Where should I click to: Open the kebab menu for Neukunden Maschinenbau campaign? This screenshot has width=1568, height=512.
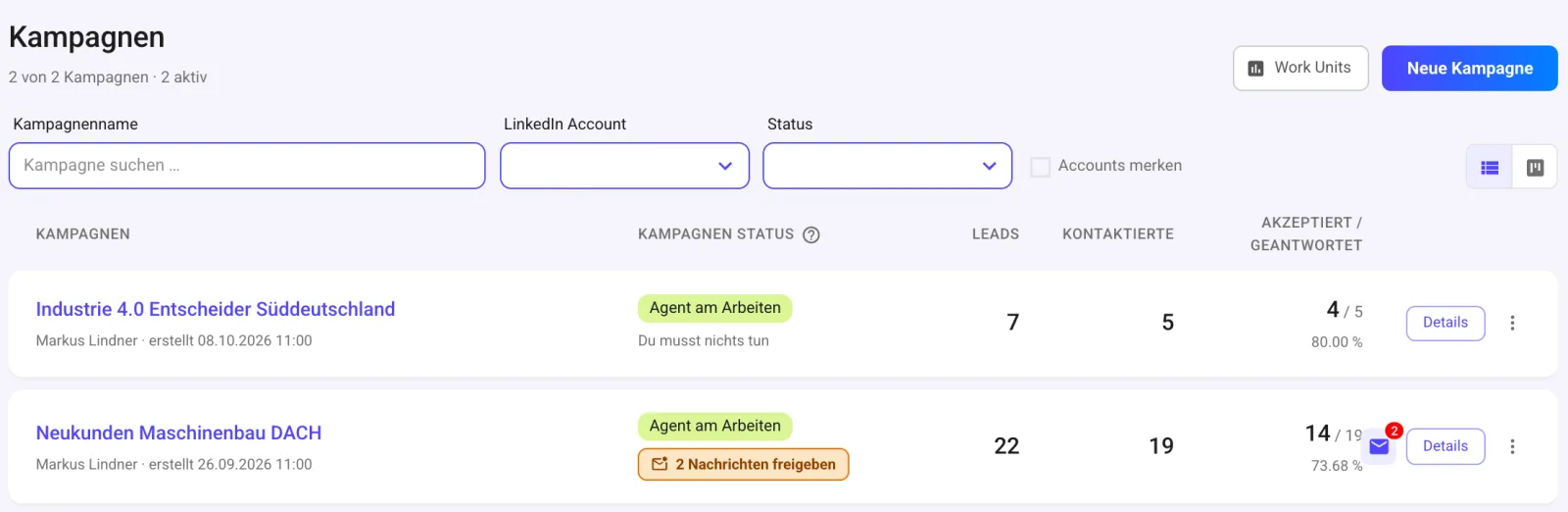[1512, 446]
